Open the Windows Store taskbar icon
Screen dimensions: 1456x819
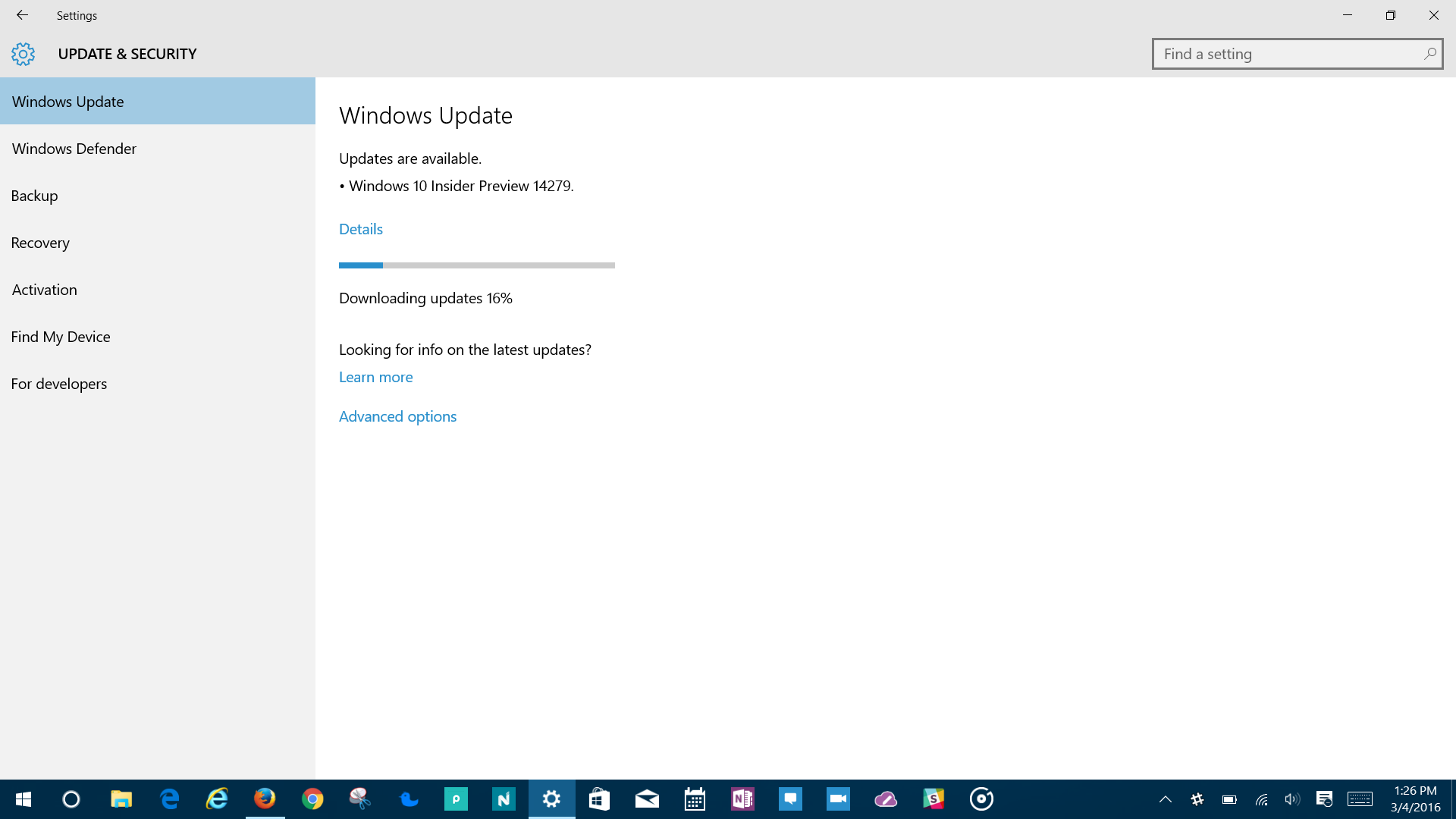pos(599,799)
